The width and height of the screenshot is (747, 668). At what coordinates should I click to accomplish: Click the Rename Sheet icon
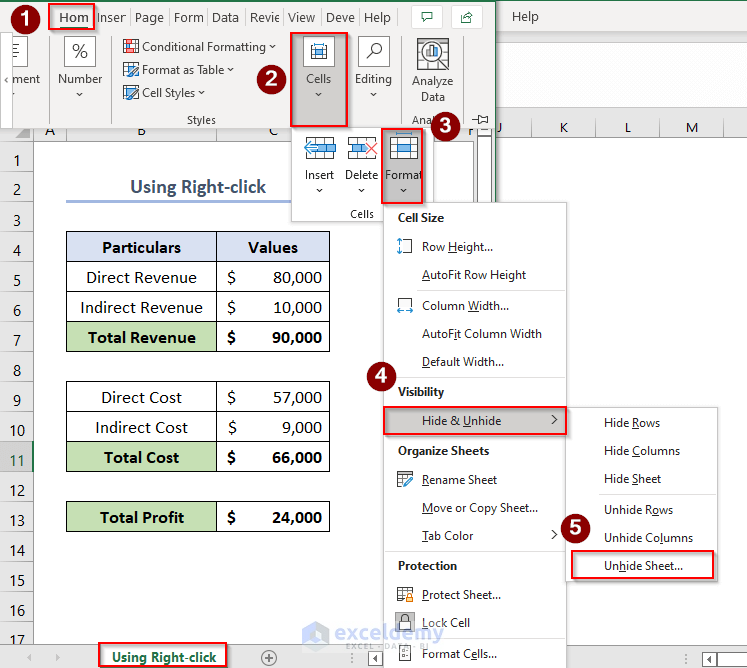(x=405, y=479)
